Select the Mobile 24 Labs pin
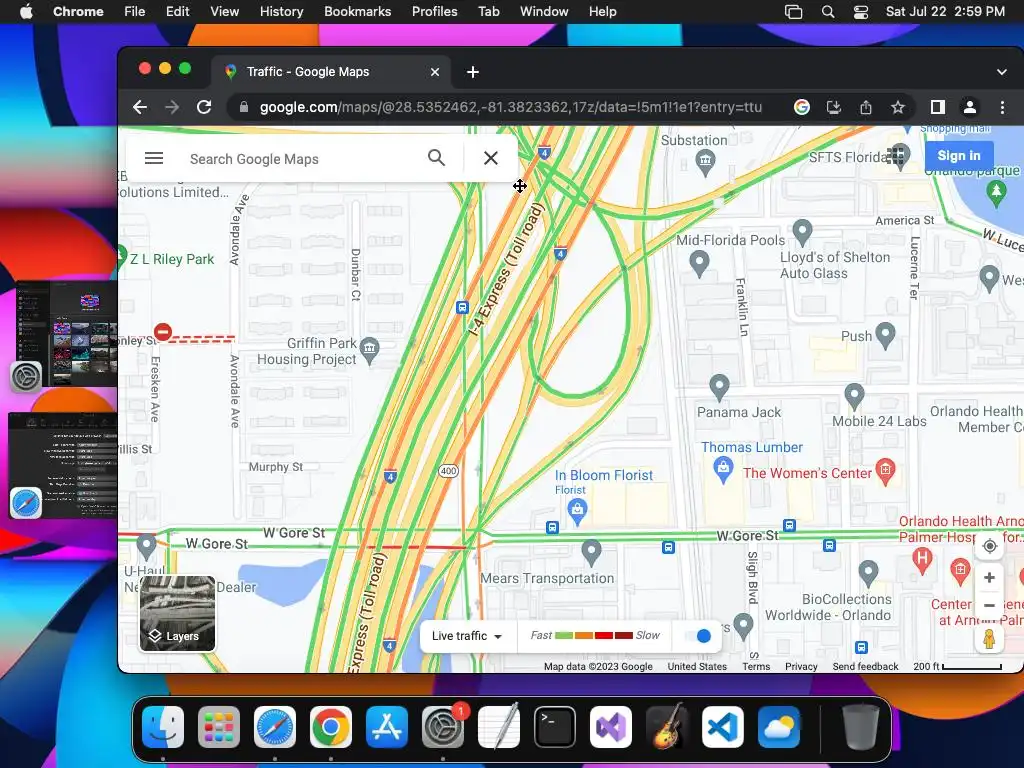 pos(854,396)
